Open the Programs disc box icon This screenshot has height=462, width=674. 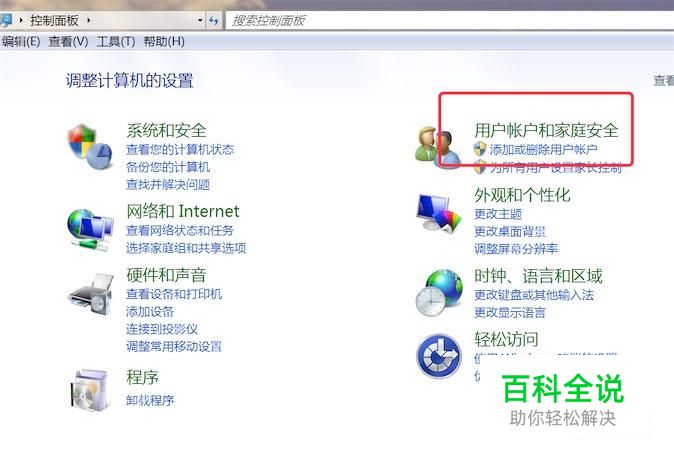tap(89, 390)
